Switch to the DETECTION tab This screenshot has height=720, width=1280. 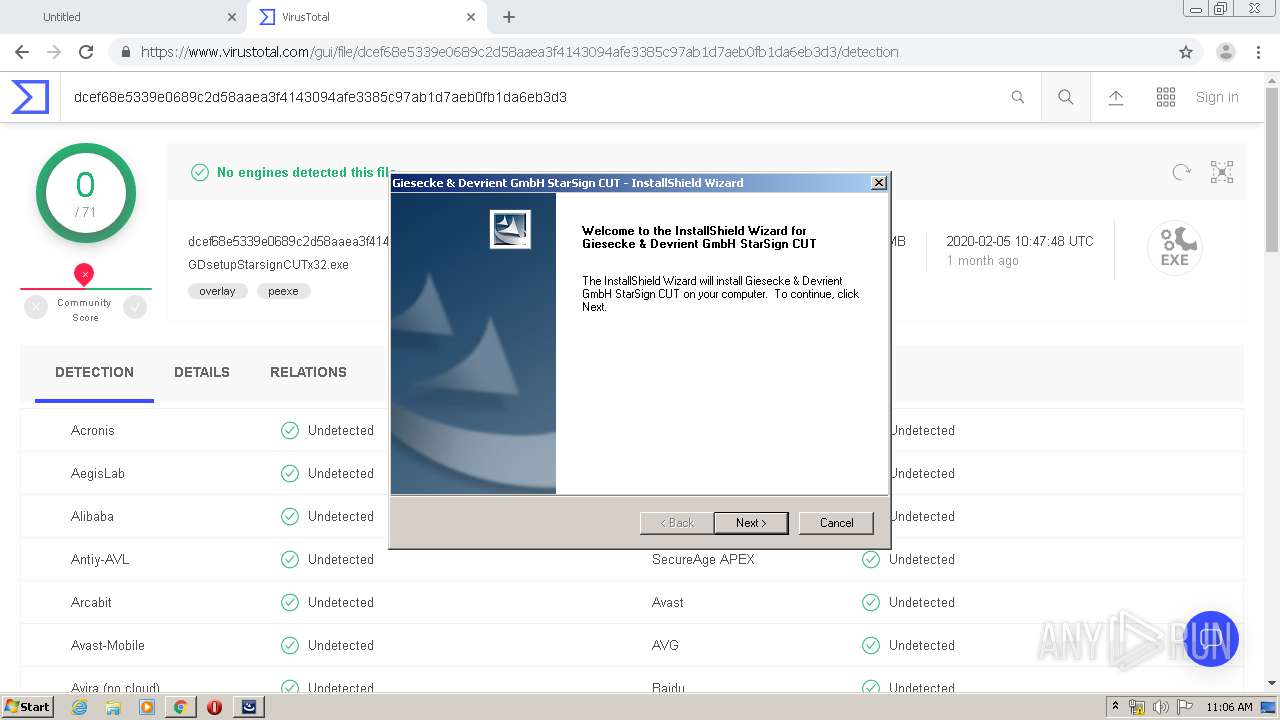94,372
